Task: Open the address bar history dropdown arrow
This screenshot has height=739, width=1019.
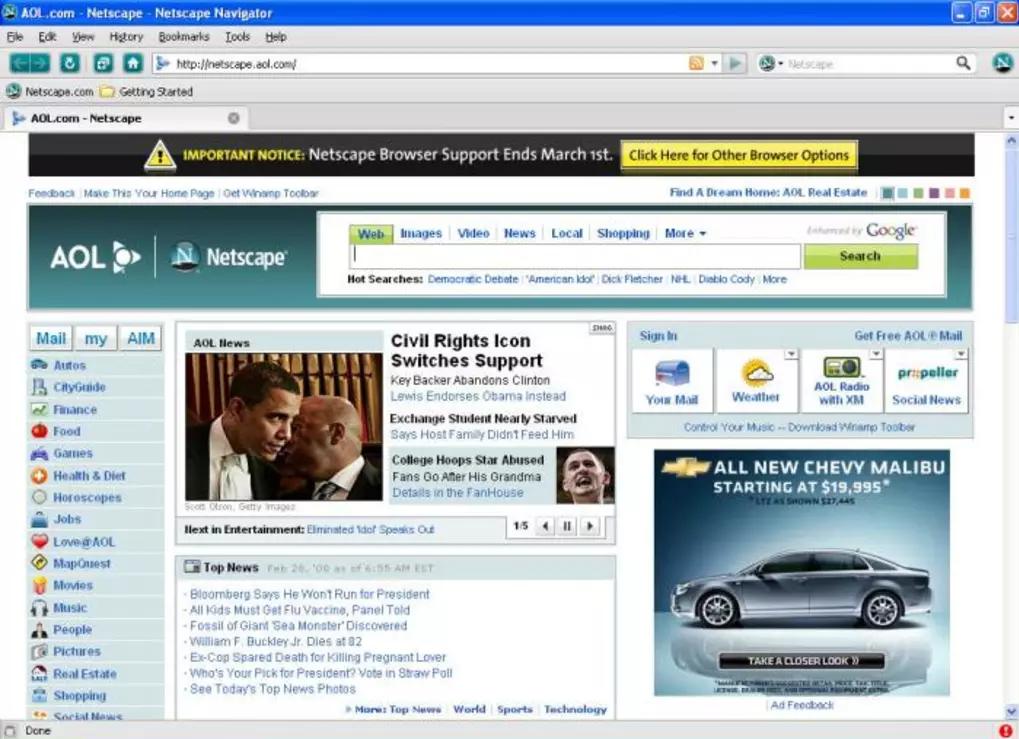Action: pyautogui.click(x=714, y=63)
